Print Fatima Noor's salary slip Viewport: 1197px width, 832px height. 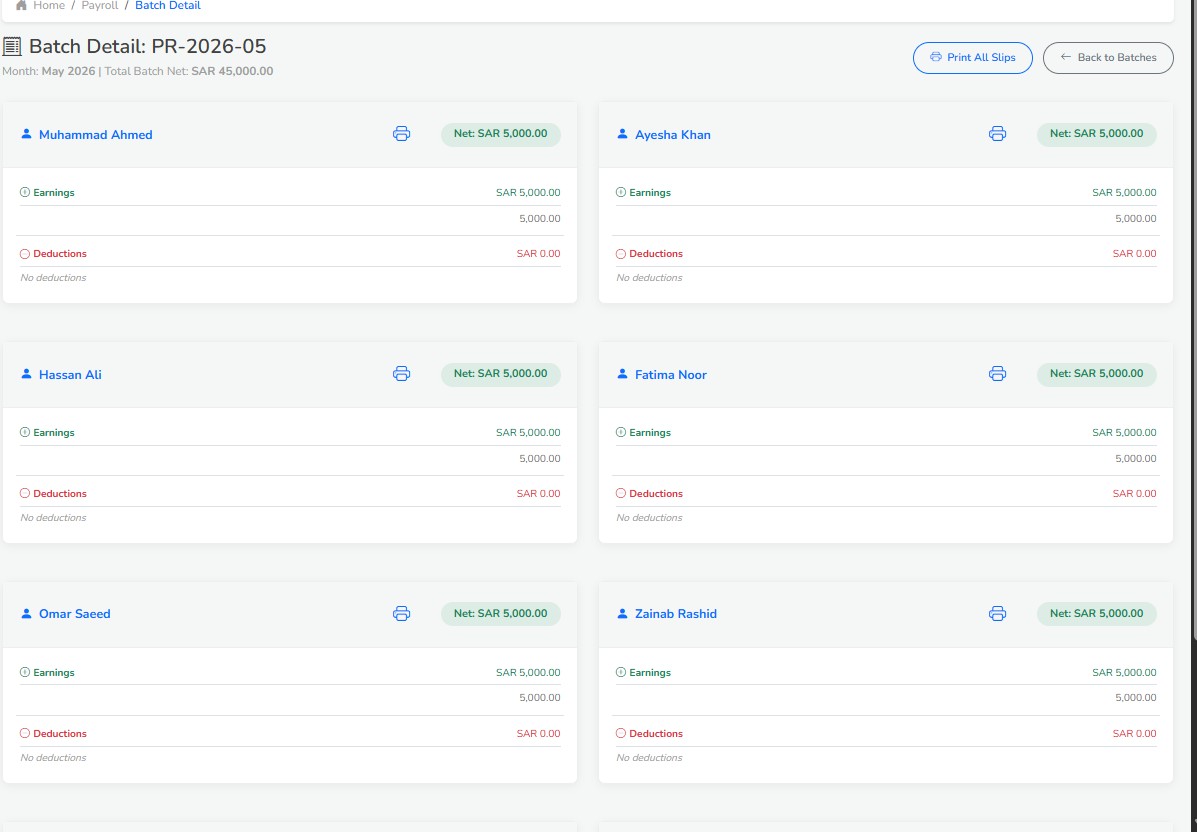(997, 374)
